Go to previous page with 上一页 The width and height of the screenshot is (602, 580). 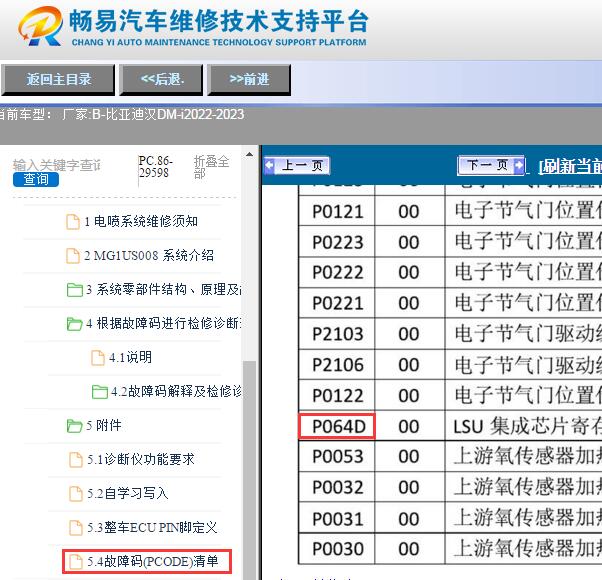297,166
